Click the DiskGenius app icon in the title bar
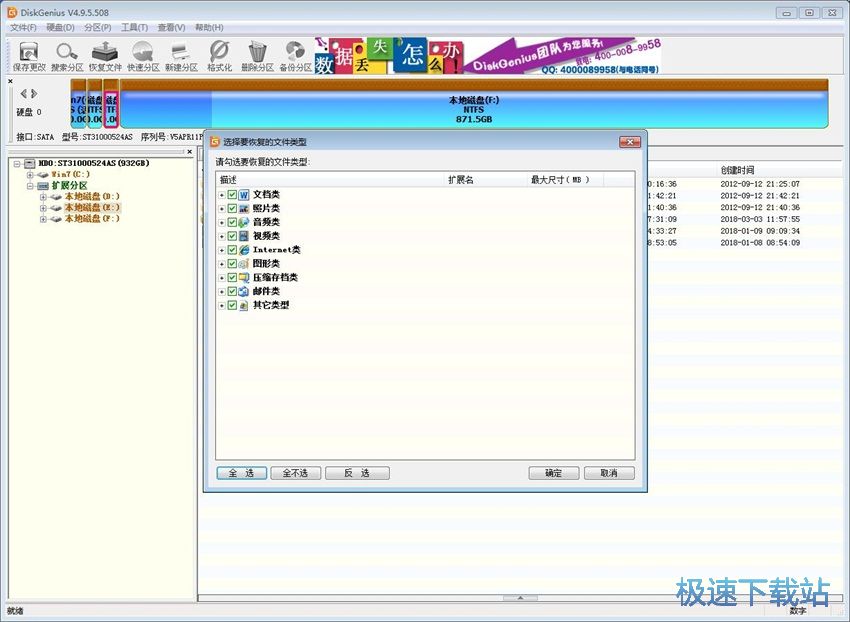This screenshot has height=622, width=850. (x=12, y=12)
